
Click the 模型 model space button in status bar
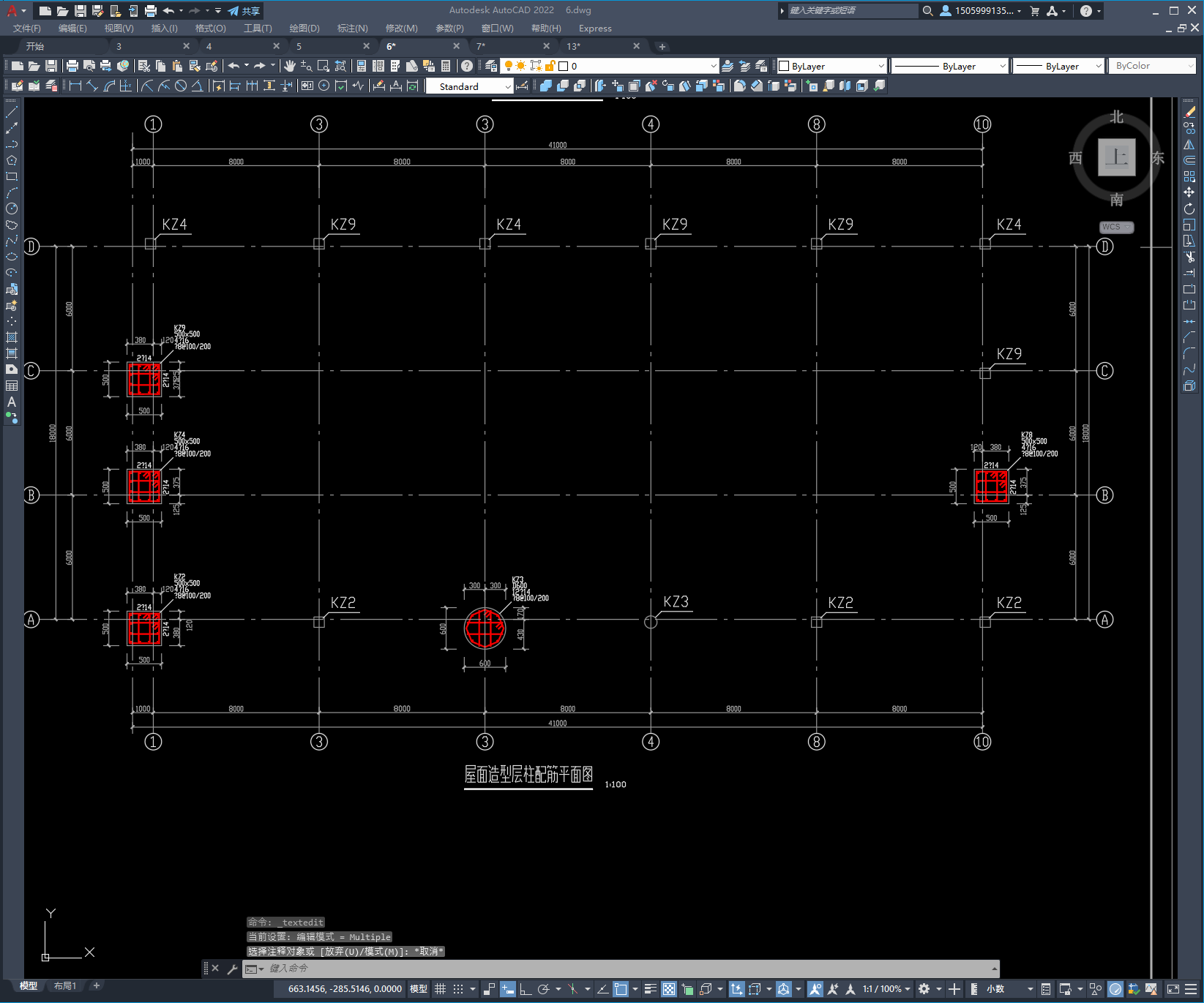(x=419, y=989)
